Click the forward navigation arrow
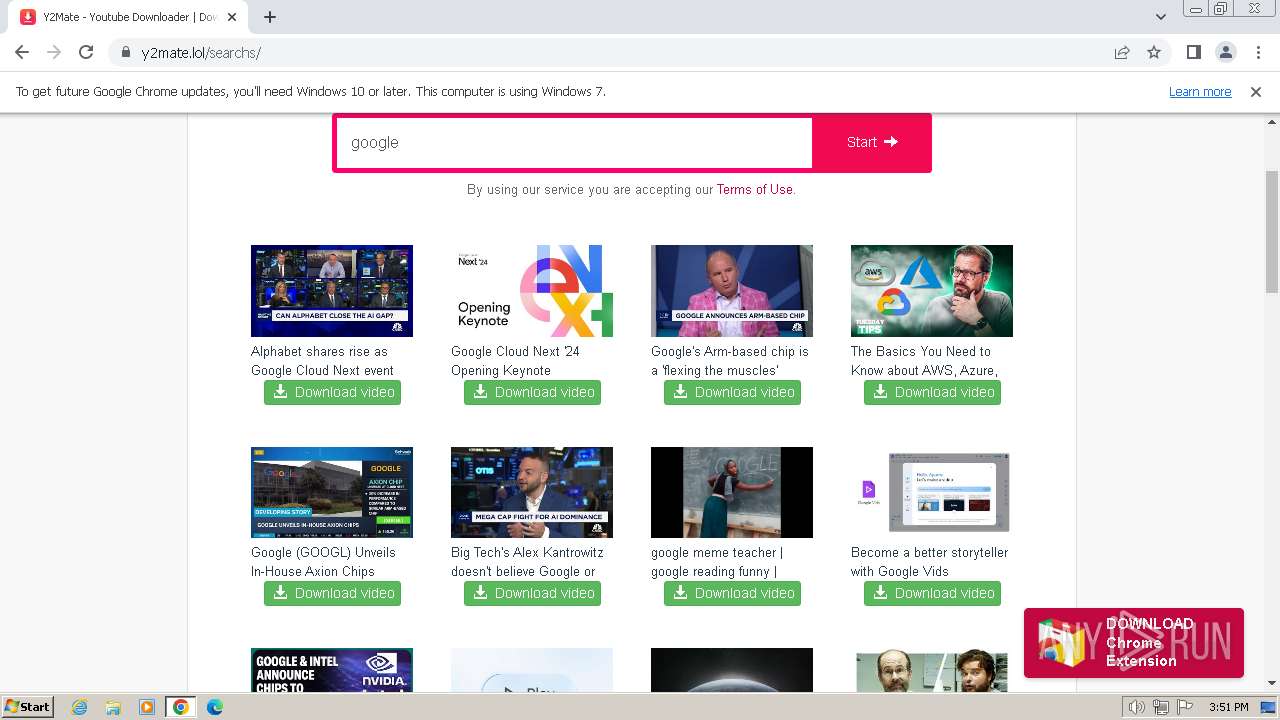This screenshot has height=720, width=1280. [54, 52]
